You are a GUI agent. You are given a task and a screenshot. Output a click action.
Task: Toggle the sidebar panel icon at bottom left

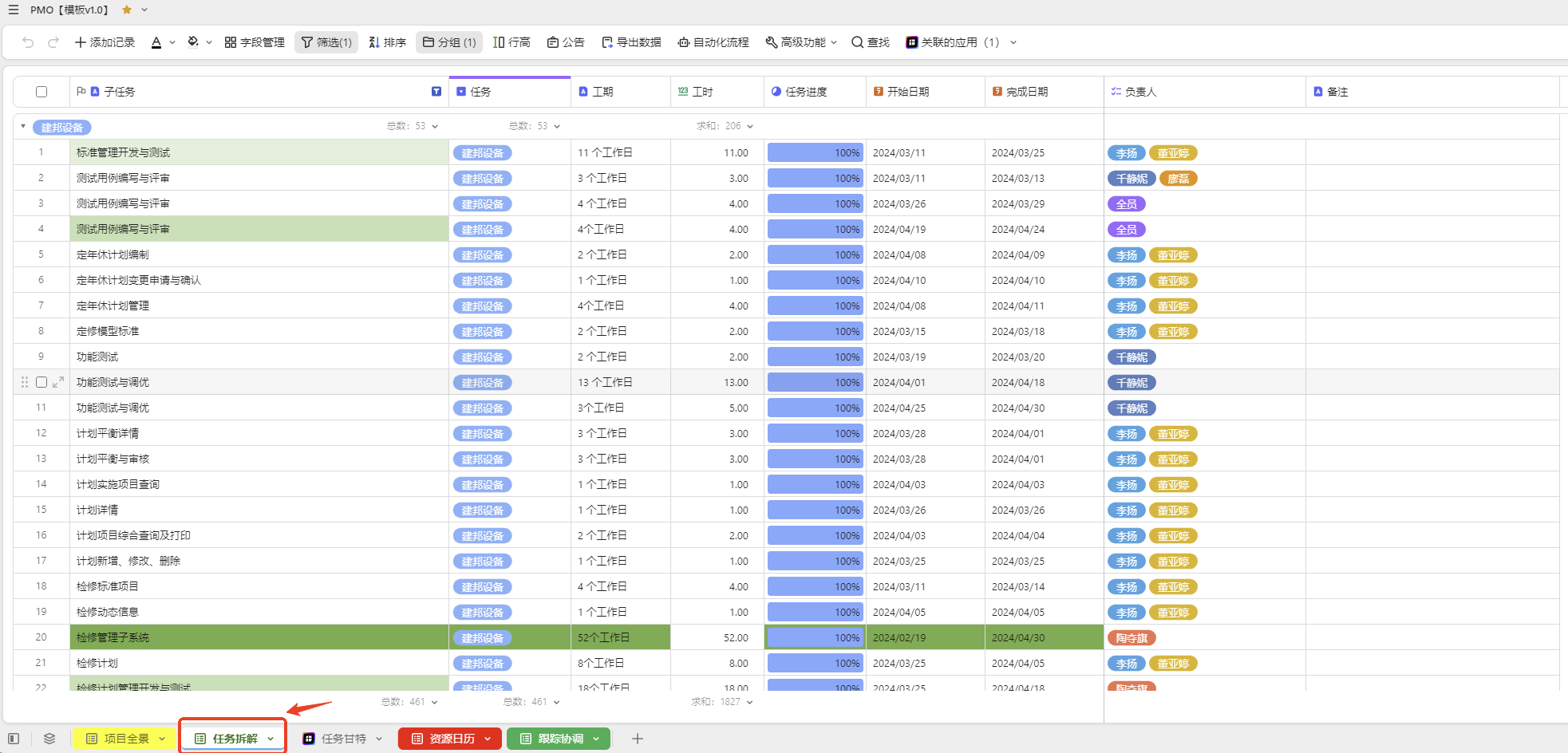14,739
